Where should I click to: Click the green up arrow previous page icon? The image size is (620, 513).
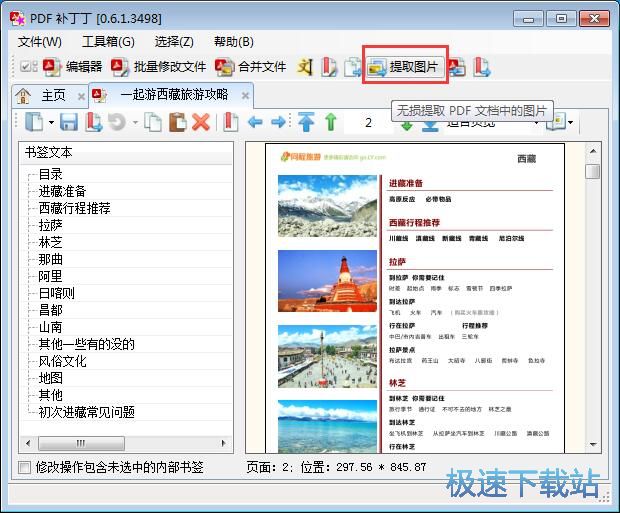click(x=331, y=121)
